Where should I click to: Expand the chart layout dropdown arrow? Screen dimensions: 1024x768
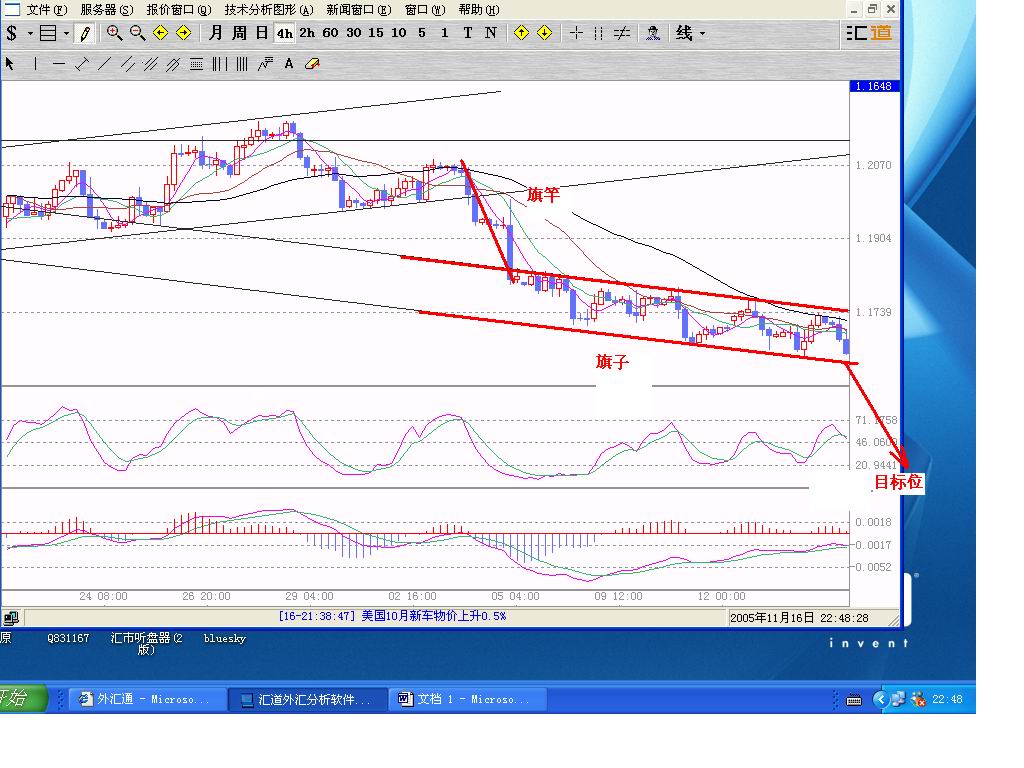(67, 33)
